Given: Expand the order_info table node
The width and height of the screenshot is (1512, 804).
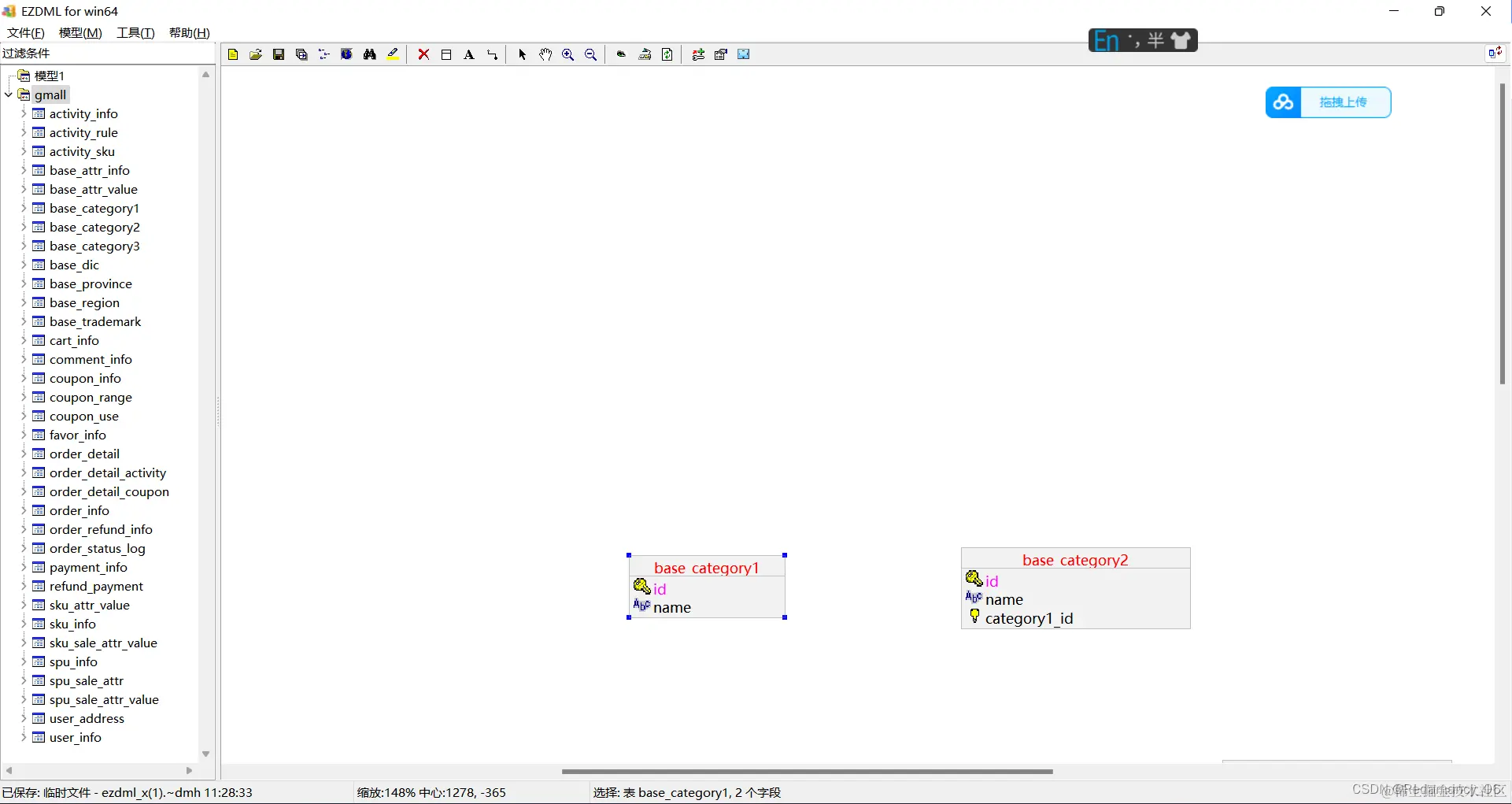Looking at the screenshot, I should click(x=24, y=510).
